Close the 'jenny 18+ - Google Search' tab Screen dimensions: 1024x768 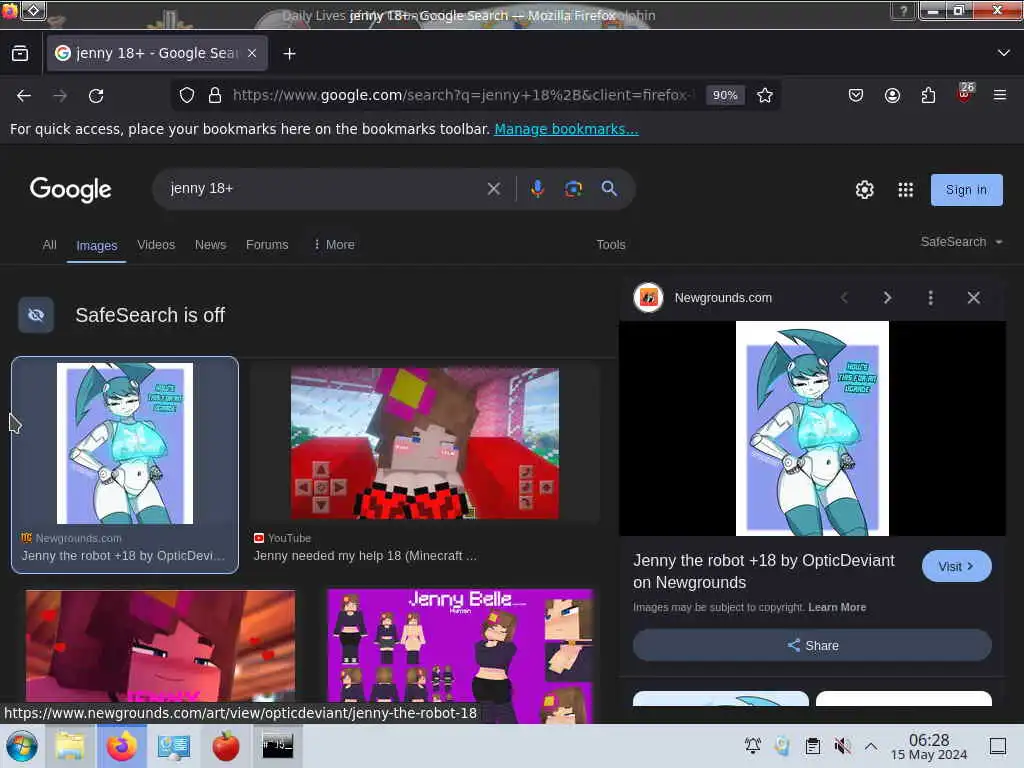[252, 54]
